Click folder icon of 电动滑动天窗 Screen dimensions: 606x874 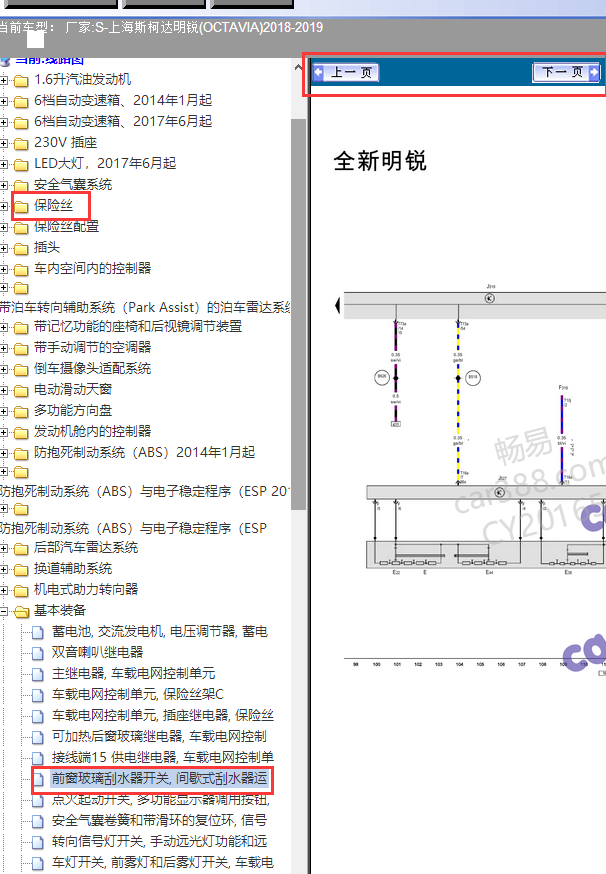click(21, 390)
